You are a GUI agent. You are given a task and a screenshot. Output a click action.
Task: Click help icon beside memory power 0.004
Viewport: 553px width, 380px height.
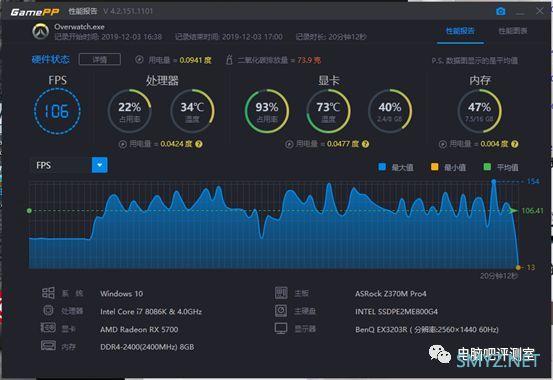tap(515, 144)
